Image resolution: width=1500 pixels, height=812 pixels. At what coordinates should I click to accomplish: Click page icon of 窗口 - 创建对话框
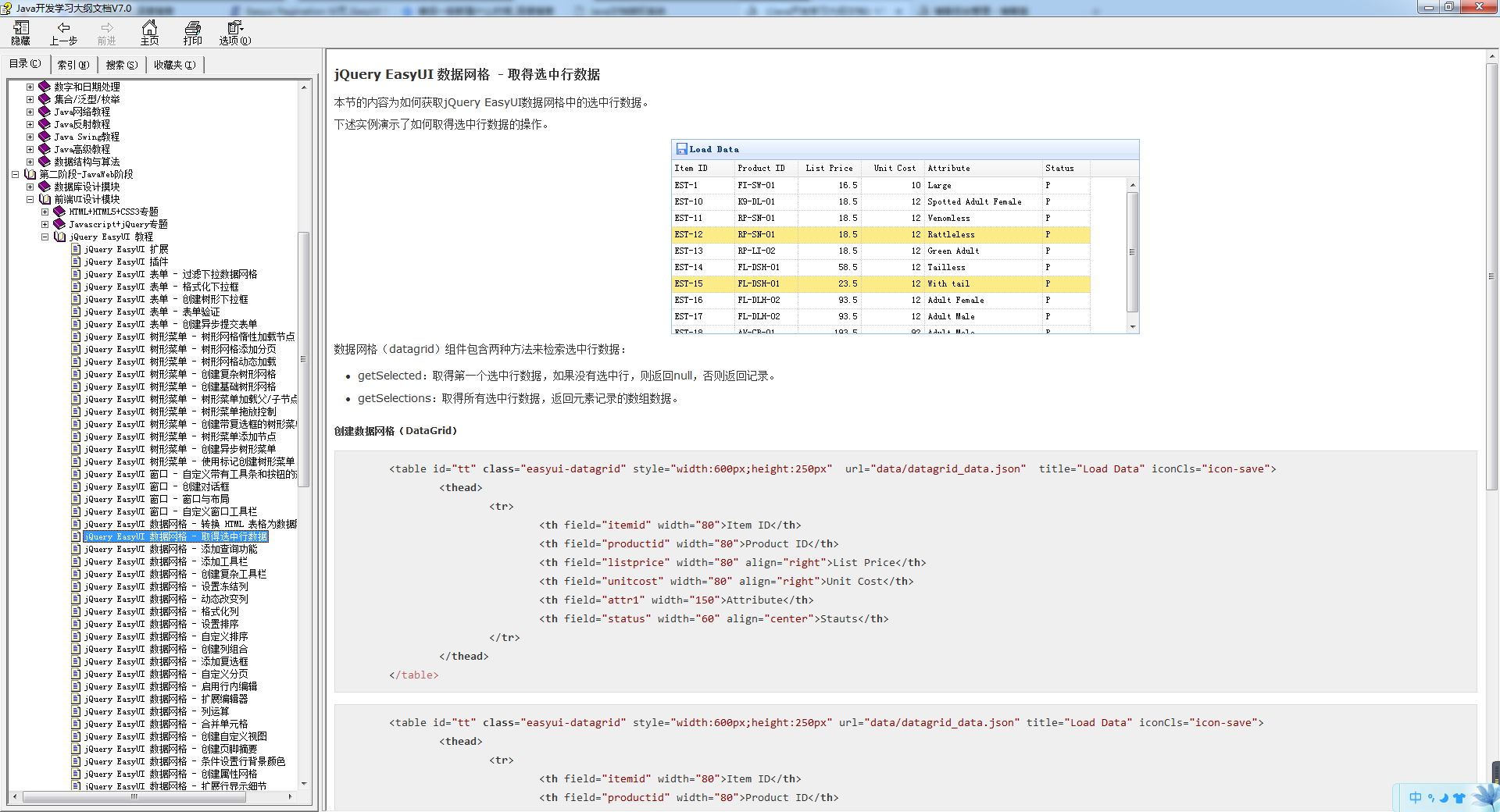click(x=76, y=486)
